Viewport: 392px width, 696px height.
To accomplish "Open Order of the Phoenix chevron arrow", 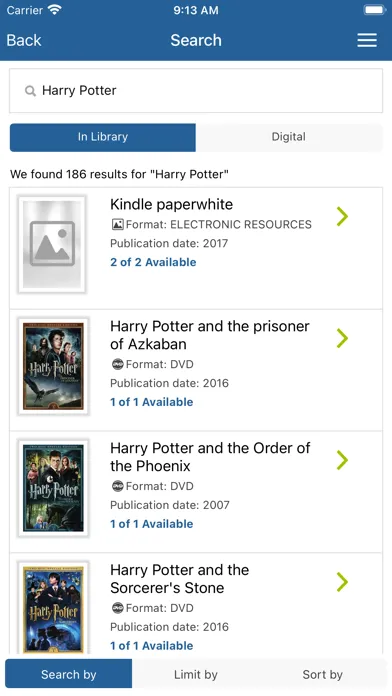I will (342, 460).
